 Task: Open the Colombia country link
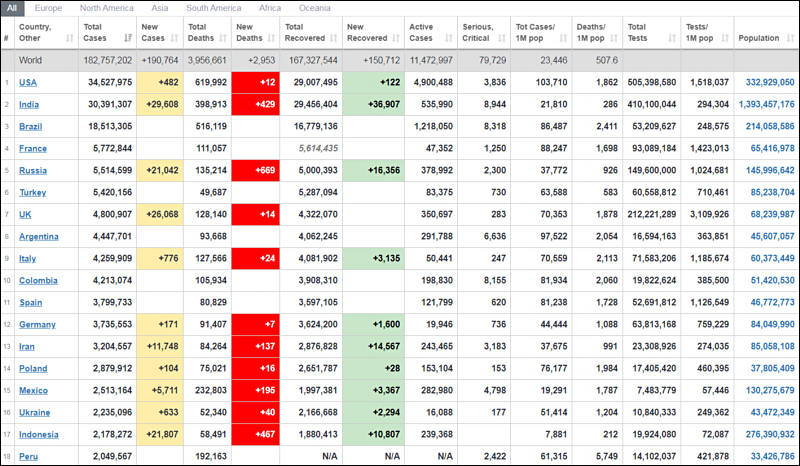coord(38,280)
